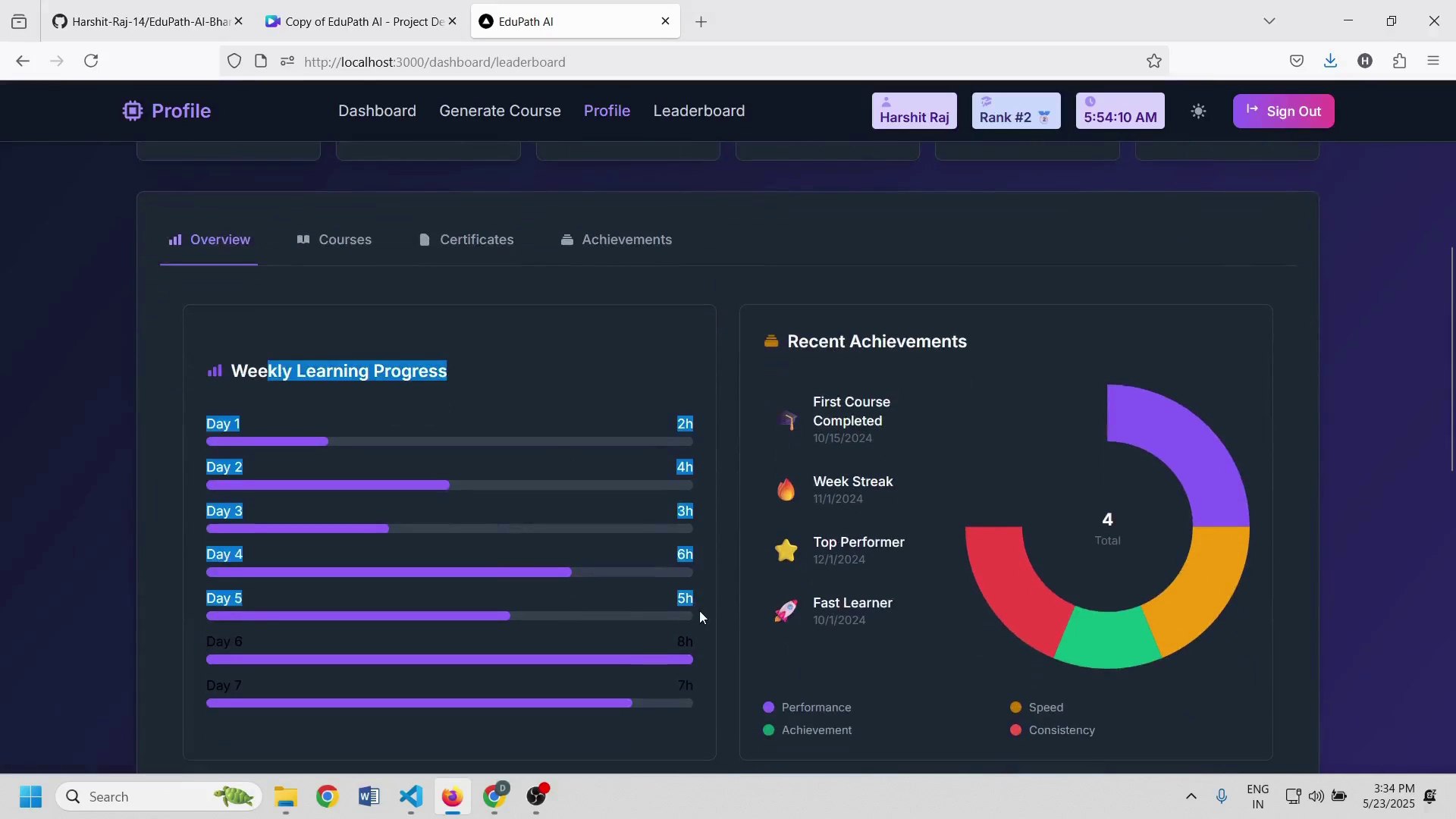
Task: Show hidden system tray icons chevron
Action: pyautogui.click(x=1191, y=796)
